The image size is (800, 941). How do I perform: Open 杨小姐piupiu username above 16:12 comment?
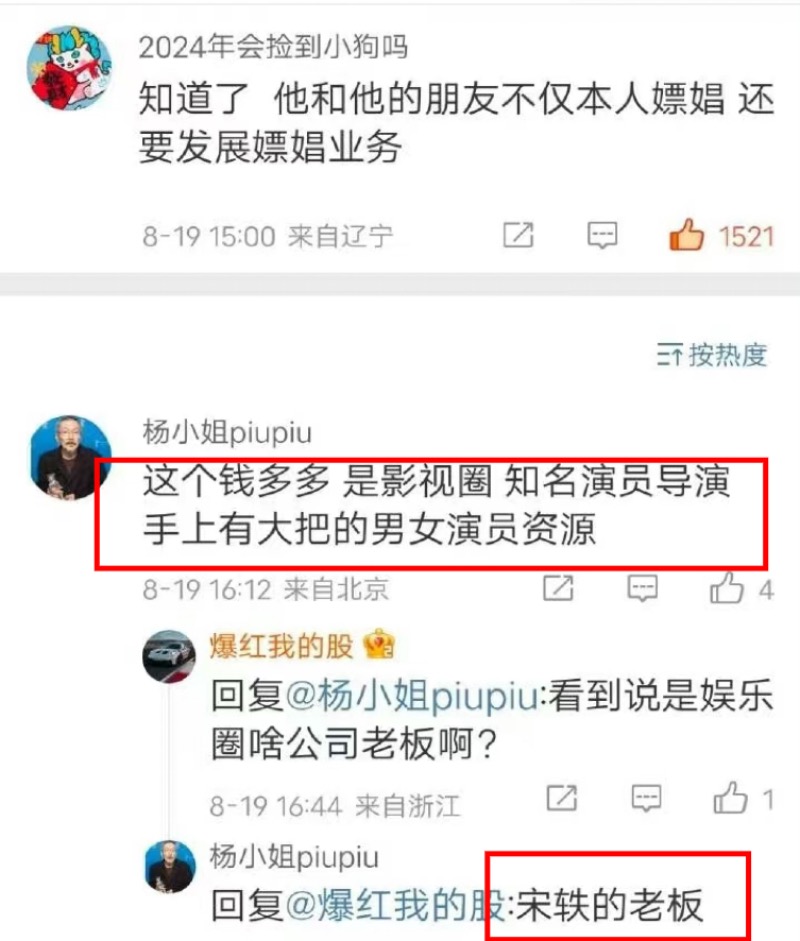(227, 432)
